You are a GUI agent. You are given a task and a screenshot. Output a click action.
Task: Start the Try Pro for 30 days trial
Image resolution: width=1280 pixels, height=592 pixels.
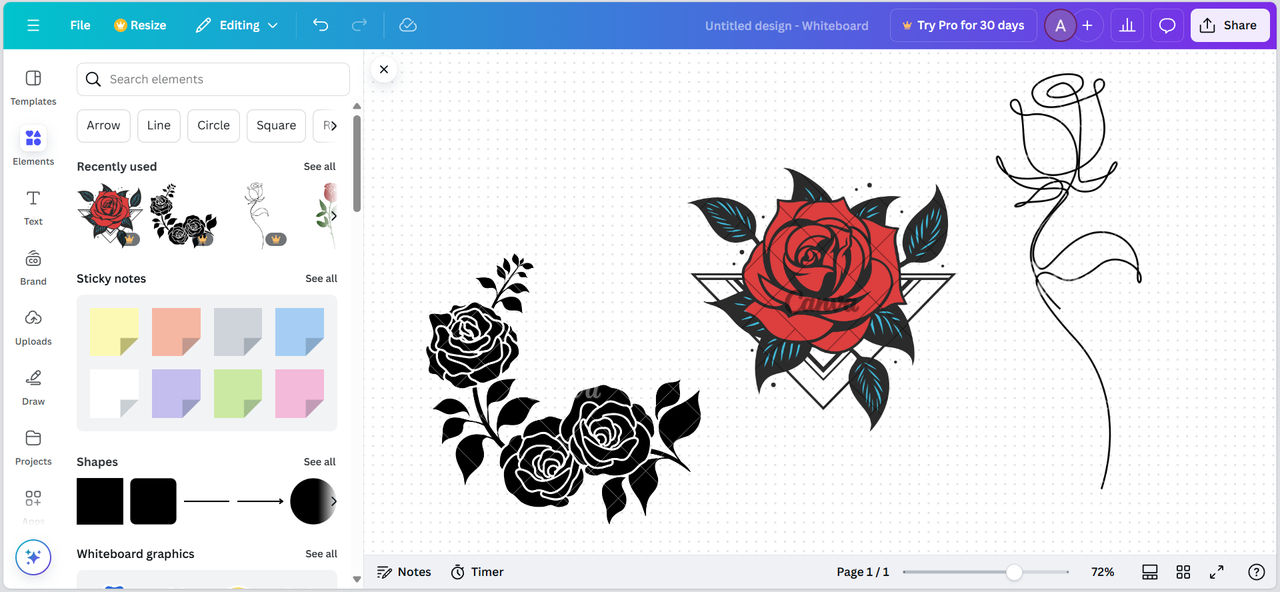(x=963, y=25)
